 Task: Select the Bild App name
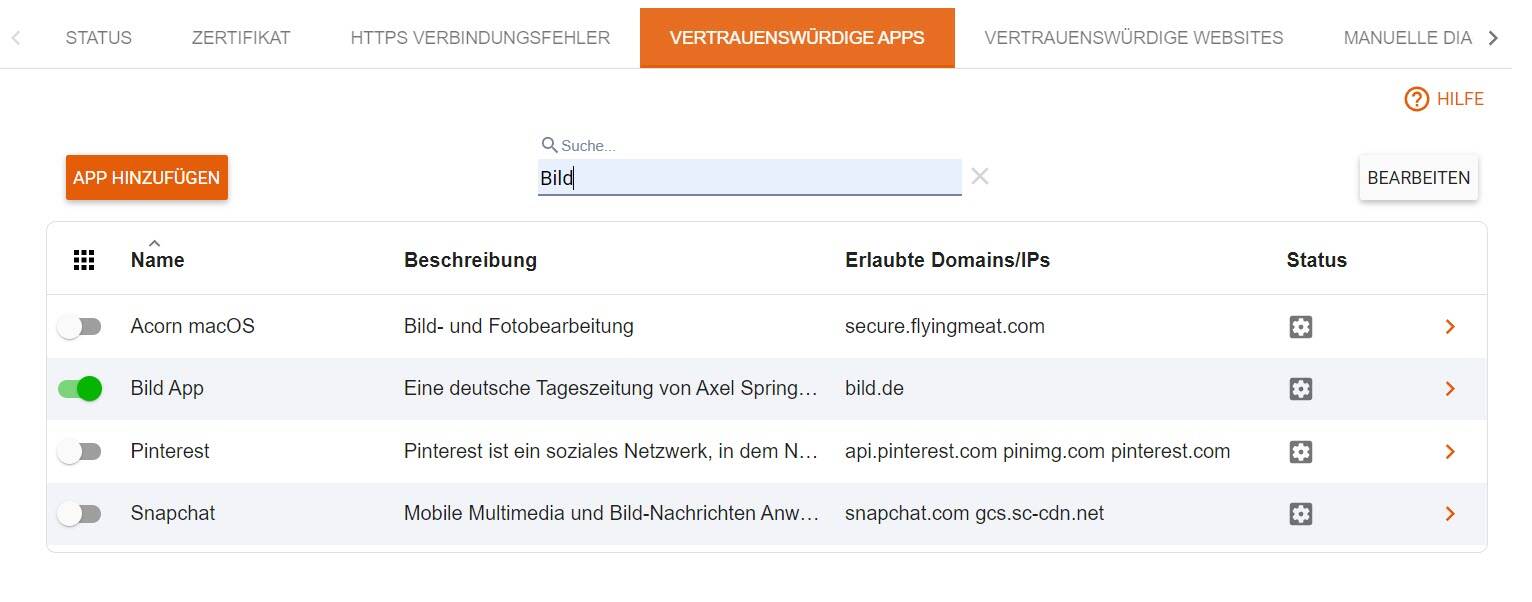click(167, 389)
